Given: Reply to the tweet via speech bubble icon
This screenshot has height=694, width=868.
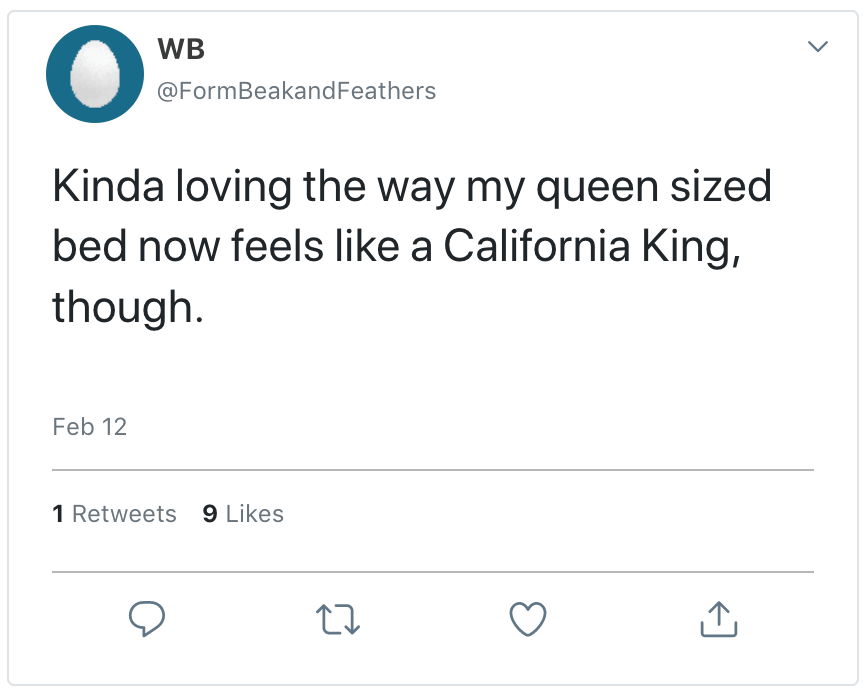Looking at the screenshot, I should [x=148, y=620].
